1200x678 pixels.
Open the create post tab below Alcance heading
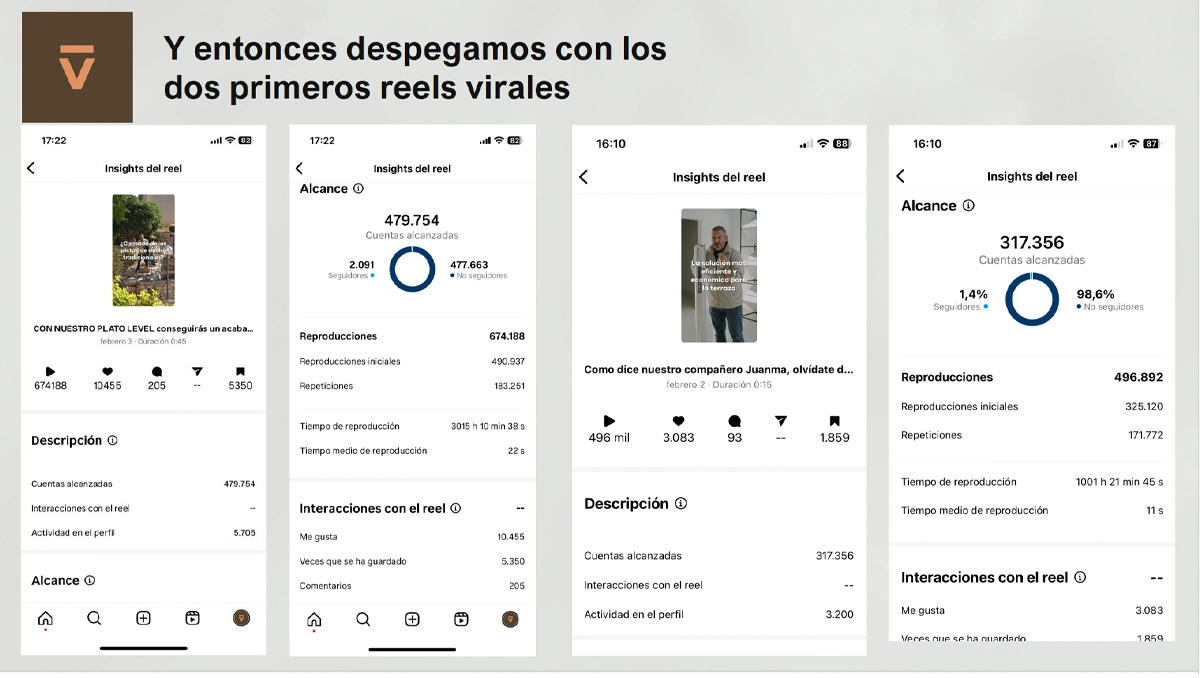tap(143, 618)
